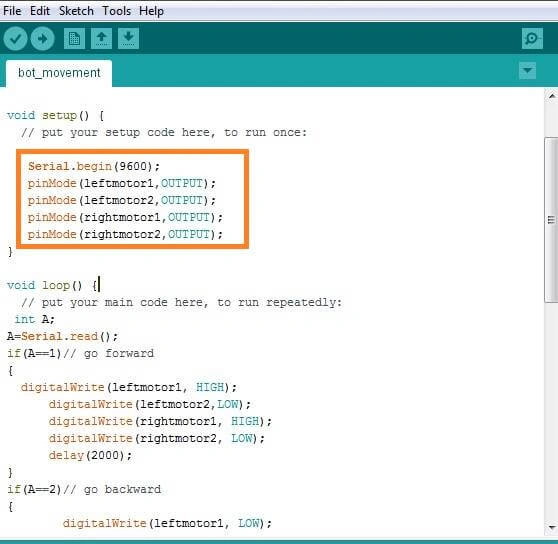Click the 'if(A==1)// go forward' line
This screenshot has height=544, width=558.
click(80, 353)
